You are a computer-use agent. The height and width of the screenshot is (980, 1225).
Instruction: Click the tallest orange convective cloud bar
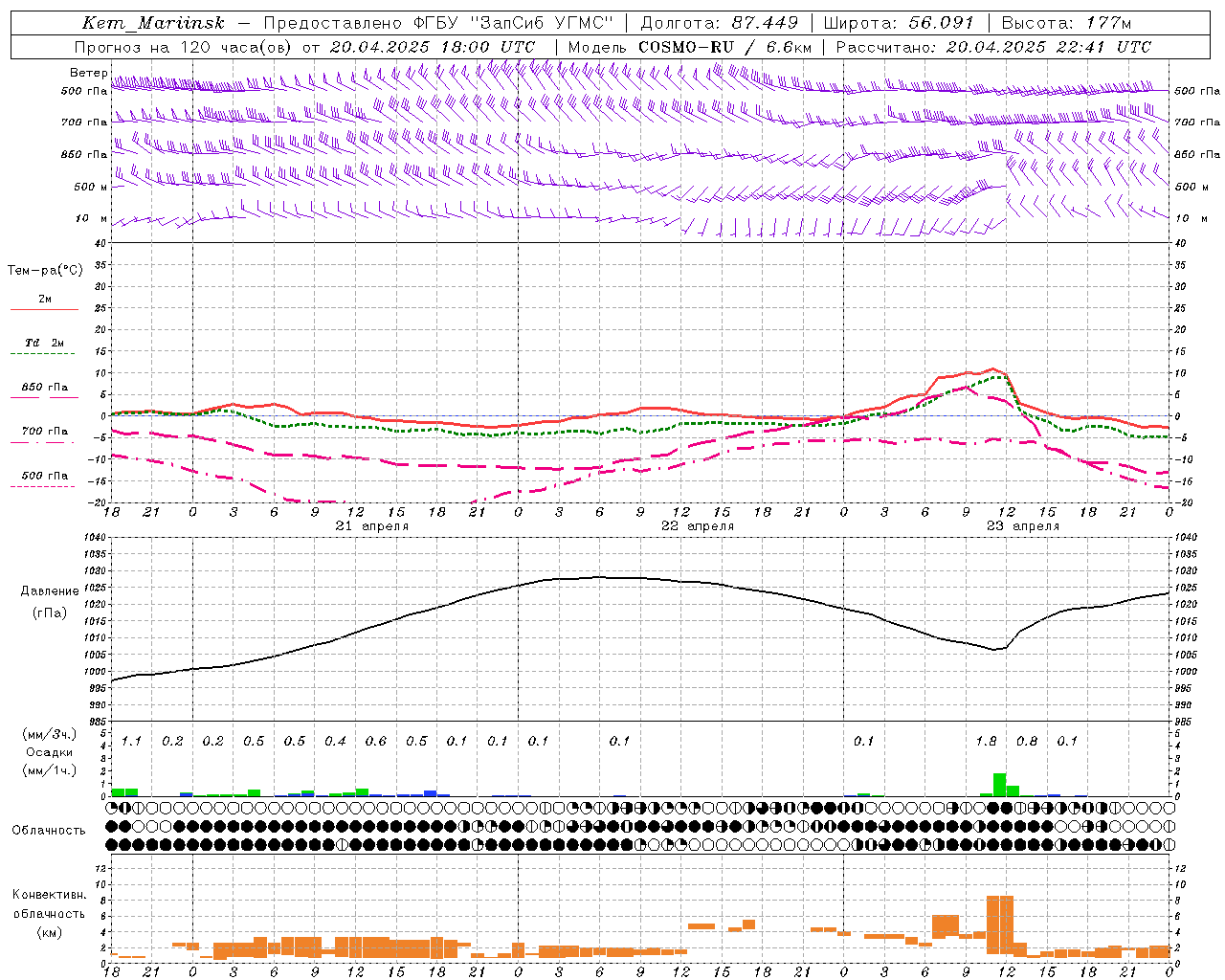coord(999,923)
